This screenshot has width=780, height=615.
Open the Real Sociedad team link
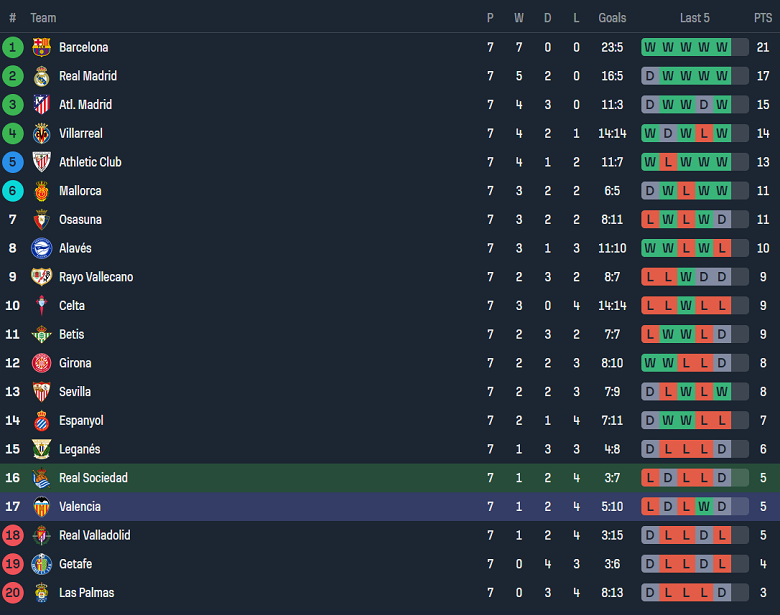click(93, 478)
